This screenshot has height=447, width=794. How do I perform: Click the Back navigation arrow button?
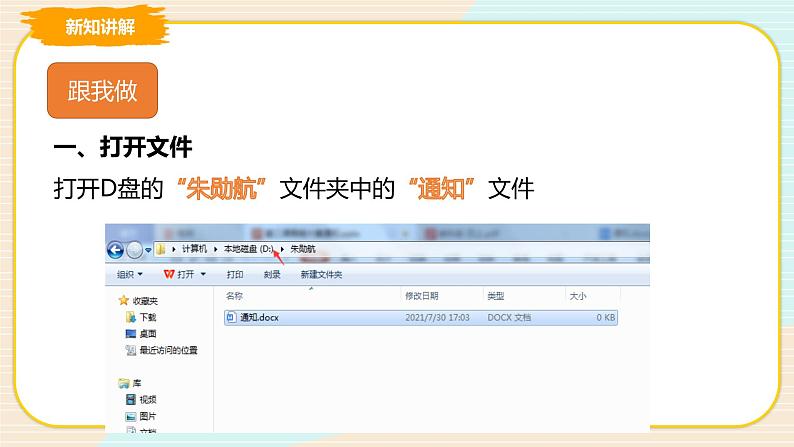tap(115, 249)
